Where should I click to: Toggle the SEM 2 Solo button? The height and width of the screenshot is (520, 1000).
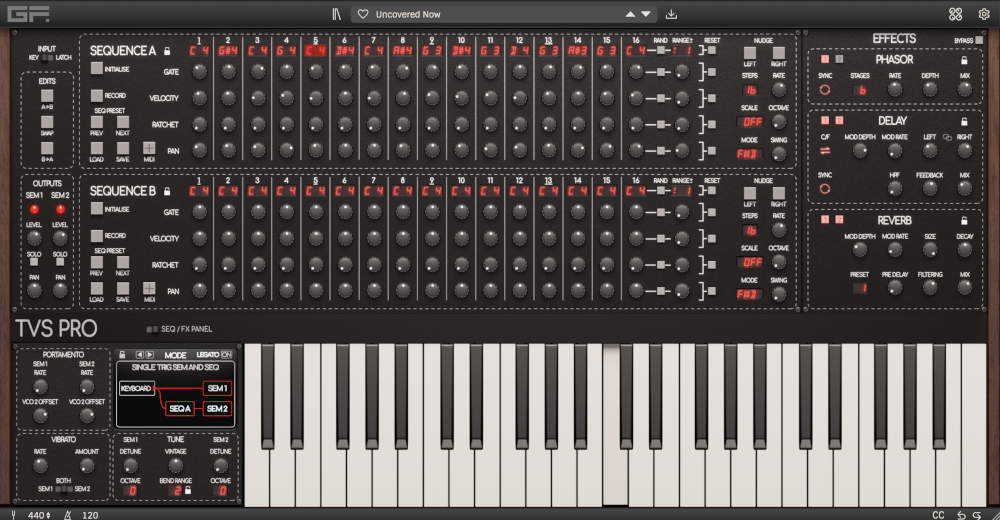click(60, 262)
